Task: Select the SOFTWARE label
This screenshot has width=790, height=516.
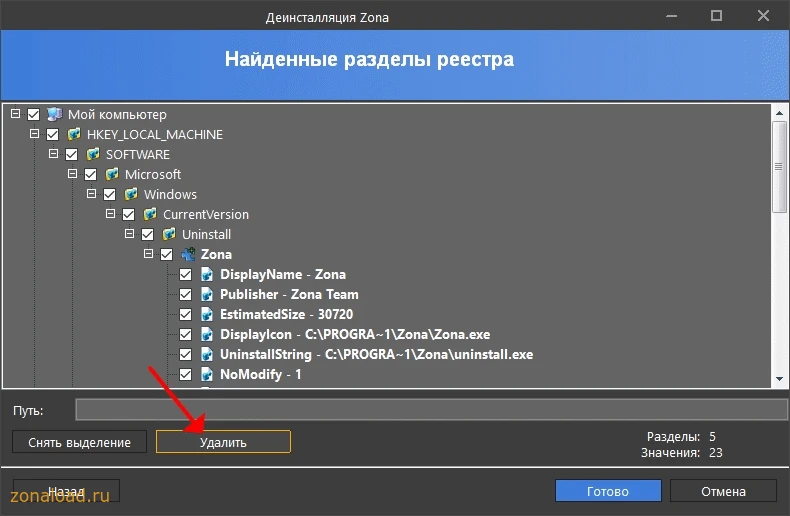Action: 138,155
